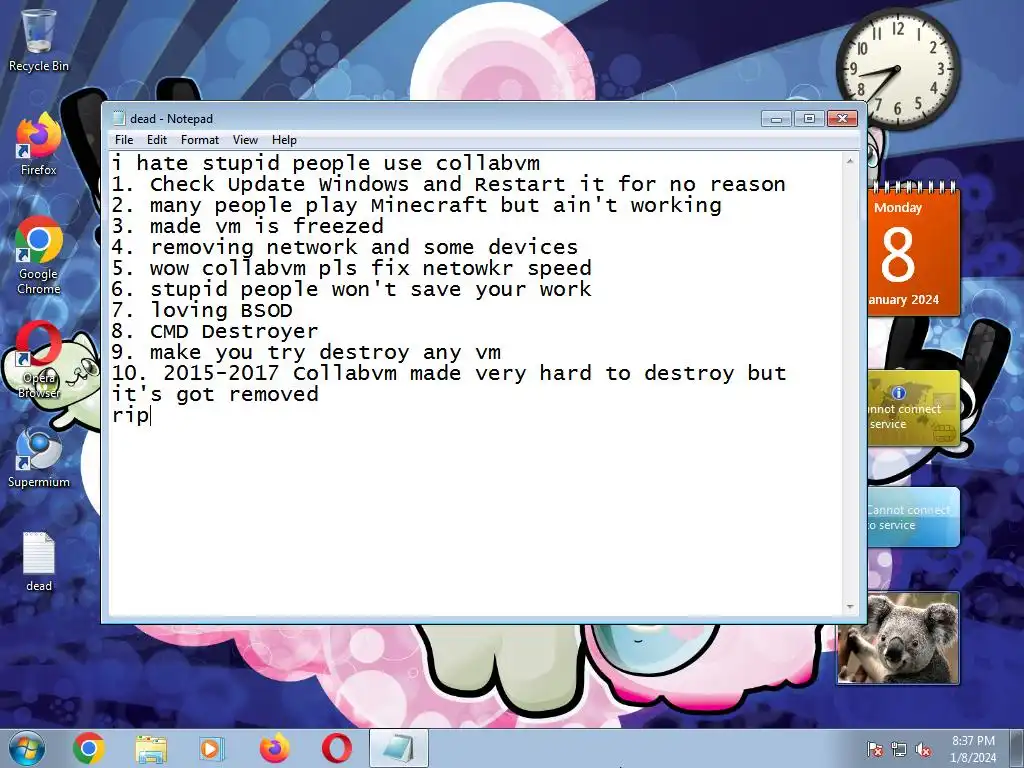Click the text '7. loving BSOD'
Viewport: 1024px width, 768px height.
202,310
